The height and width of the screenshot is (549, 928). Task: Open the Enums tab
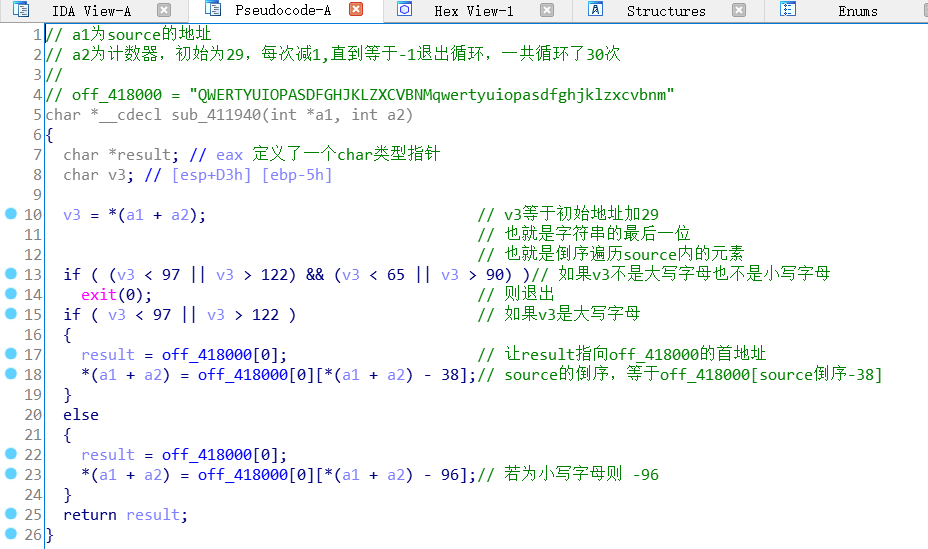[858, 11]
